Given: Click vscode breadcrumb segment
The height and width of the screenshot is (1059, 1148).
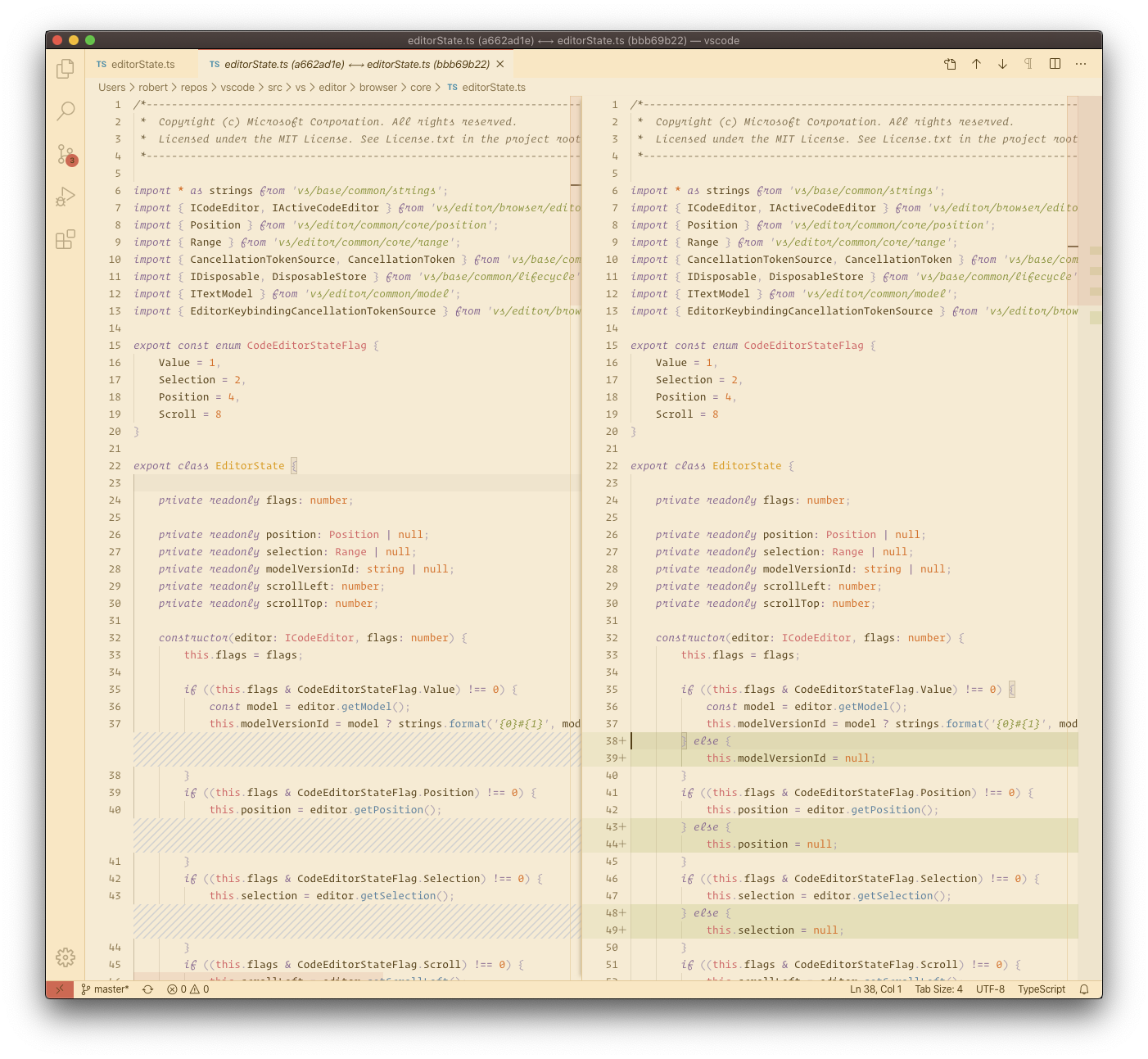Looking at the screenshot, I should click(x=237, y=88).
